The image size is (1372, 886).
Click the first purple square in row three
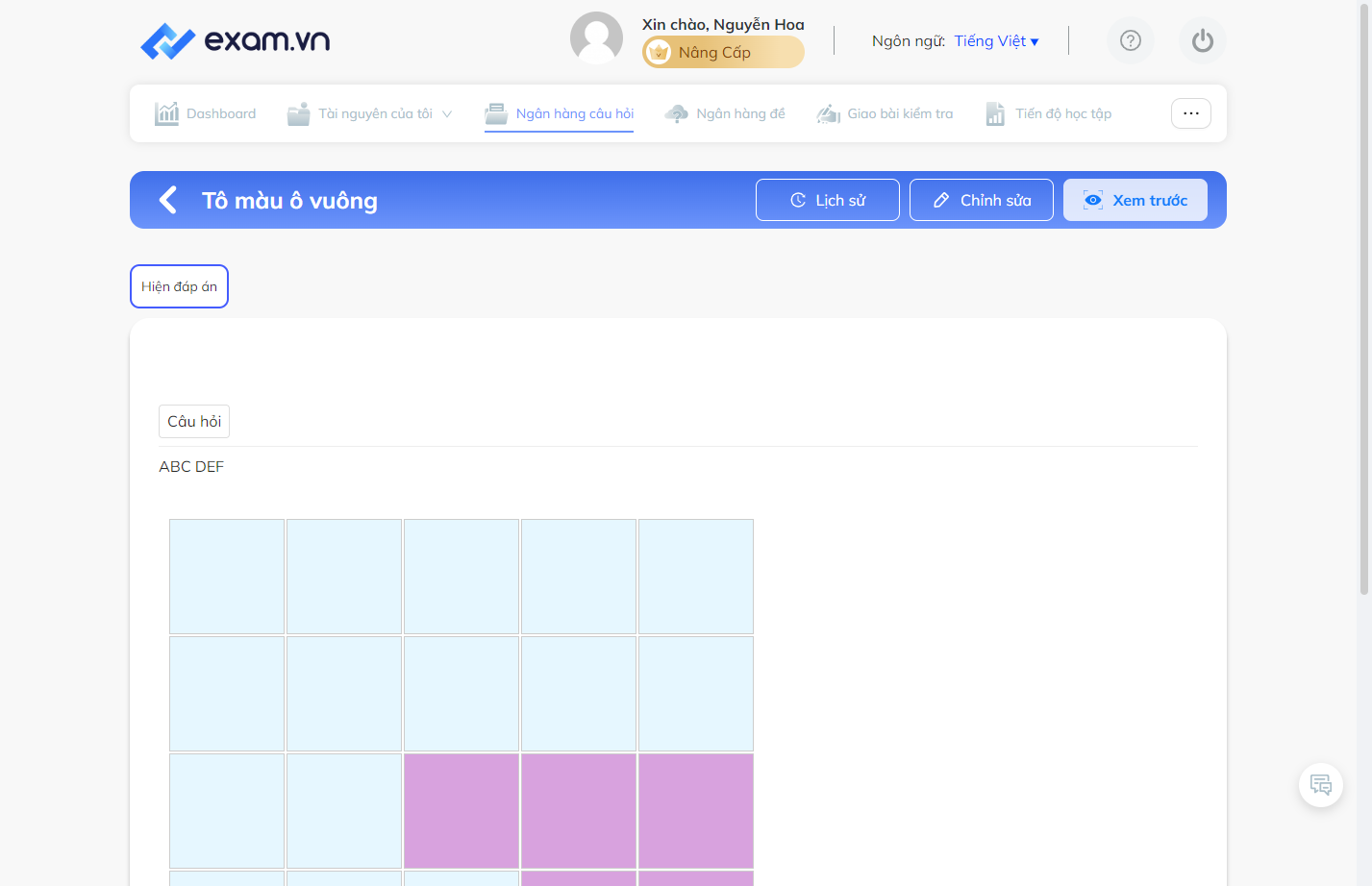coord(461,811)
